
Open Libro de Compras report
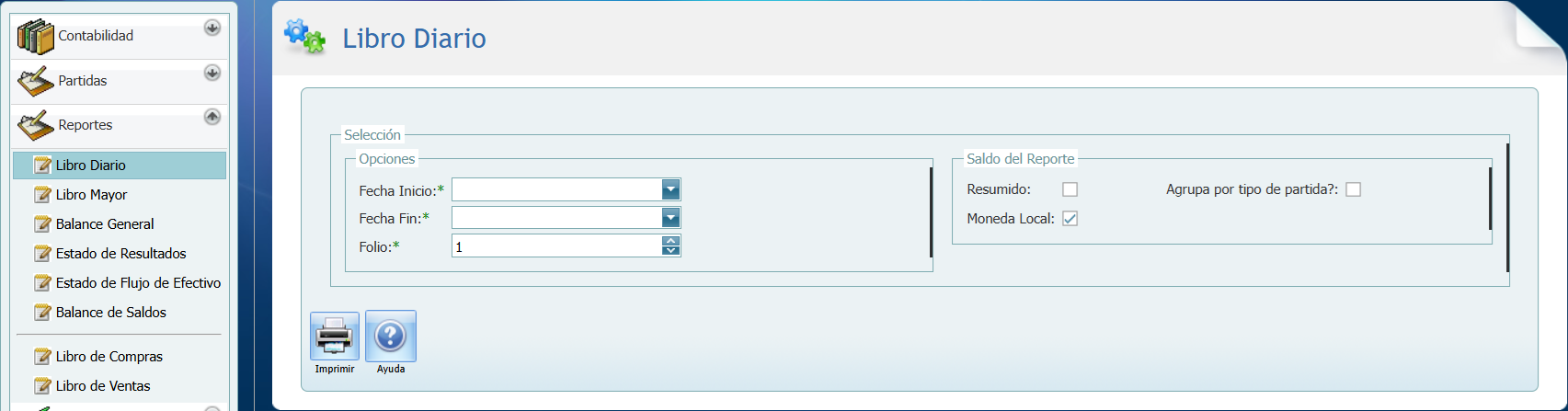[109, 357]
